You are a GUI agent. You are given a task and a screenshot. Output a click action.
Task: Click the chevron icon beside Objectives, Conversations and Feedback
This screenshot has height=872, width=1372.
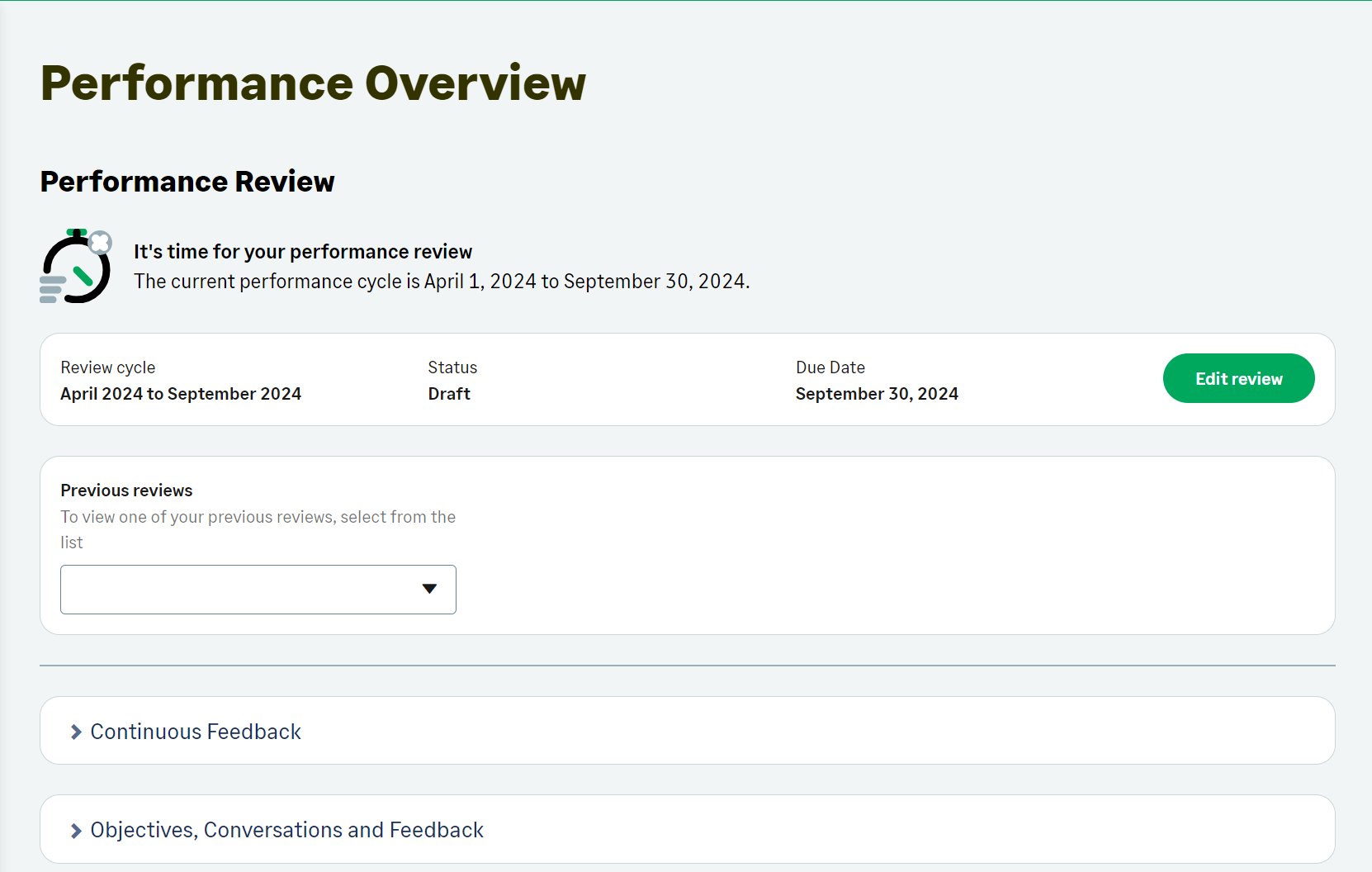76,831
